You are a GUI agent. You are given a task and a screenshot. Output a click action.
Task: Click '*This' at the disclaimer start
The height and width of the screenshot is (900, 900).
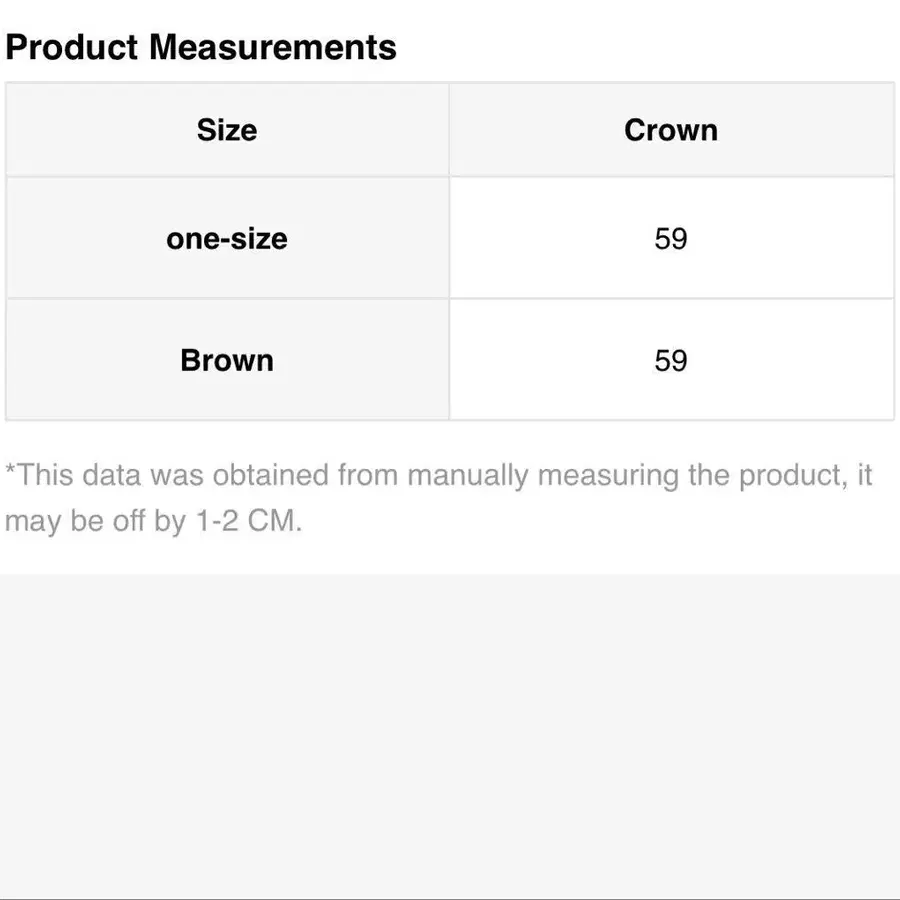pyautogui.click(x=40, y=474)
